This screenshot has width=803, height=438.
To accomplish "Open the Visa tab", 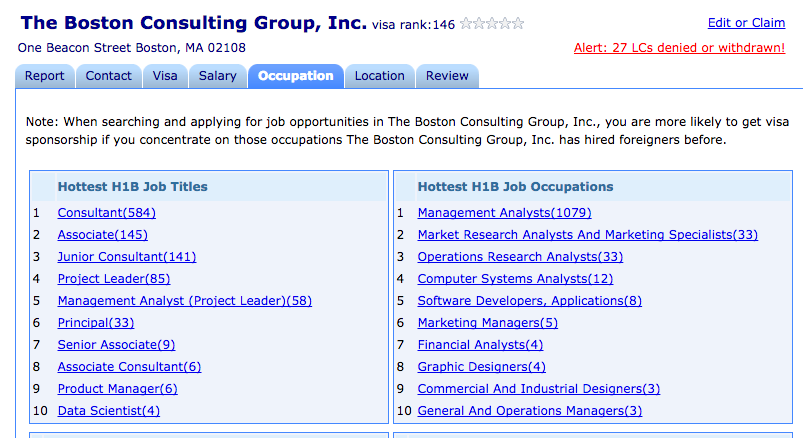I will pyautogui.click(x=165, y=76).
